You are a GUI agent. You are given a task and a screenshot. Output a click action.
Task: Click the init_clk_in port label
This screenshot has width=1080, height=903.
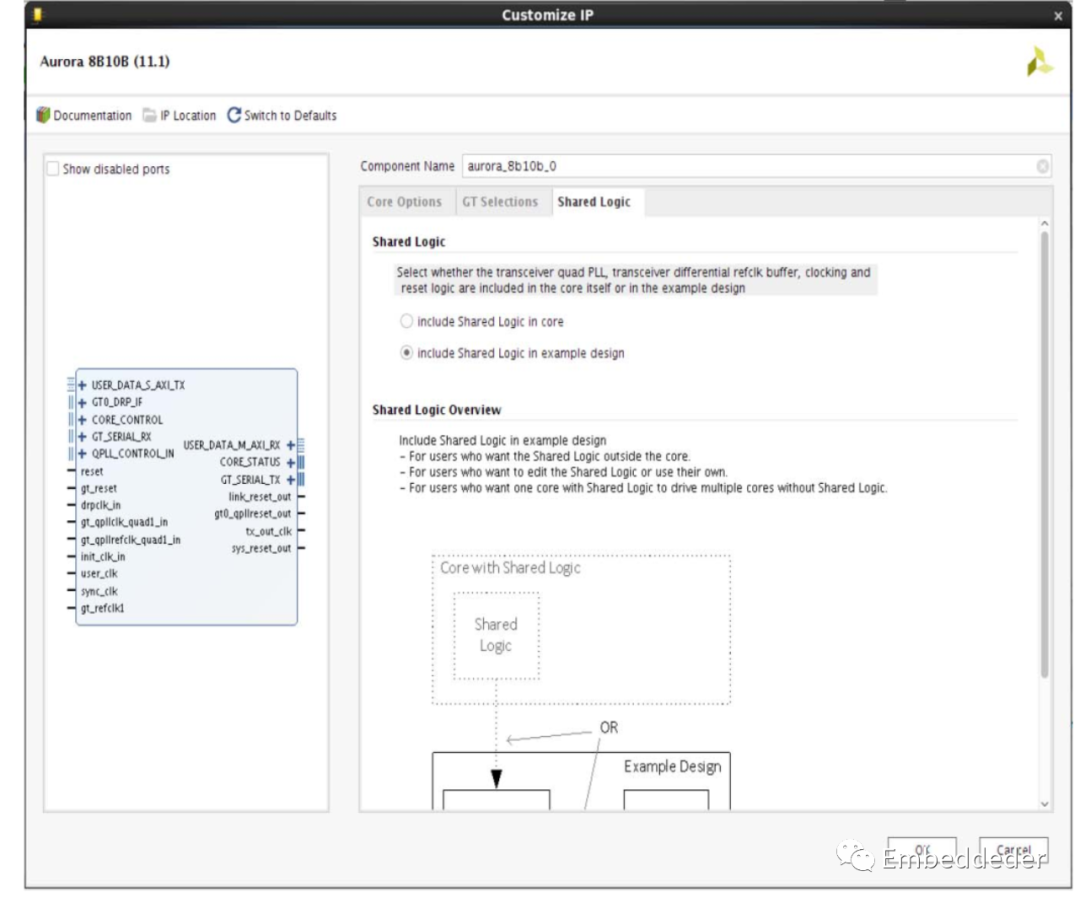103,557
